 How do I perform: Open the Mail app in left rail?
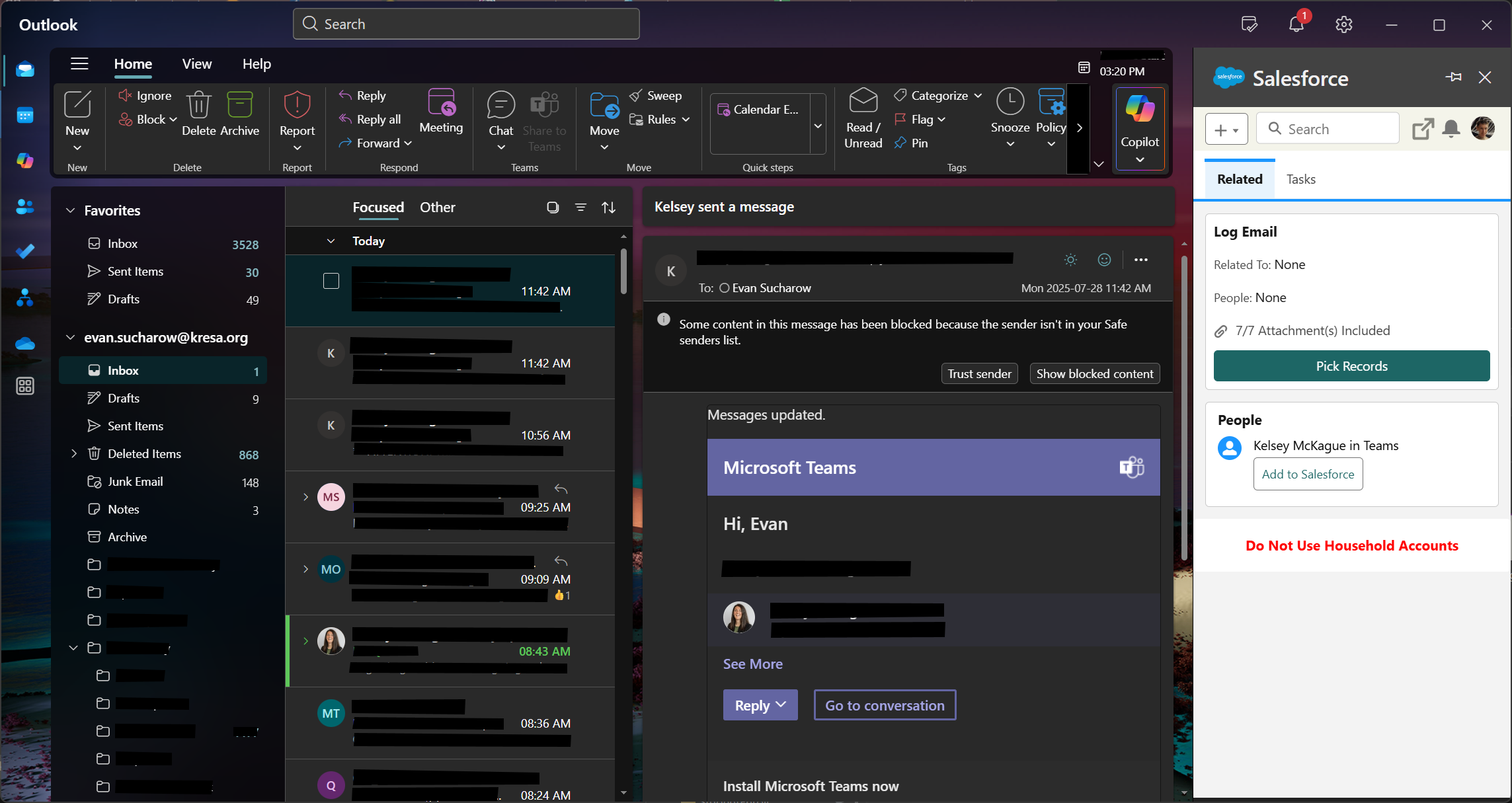(25, 69)
